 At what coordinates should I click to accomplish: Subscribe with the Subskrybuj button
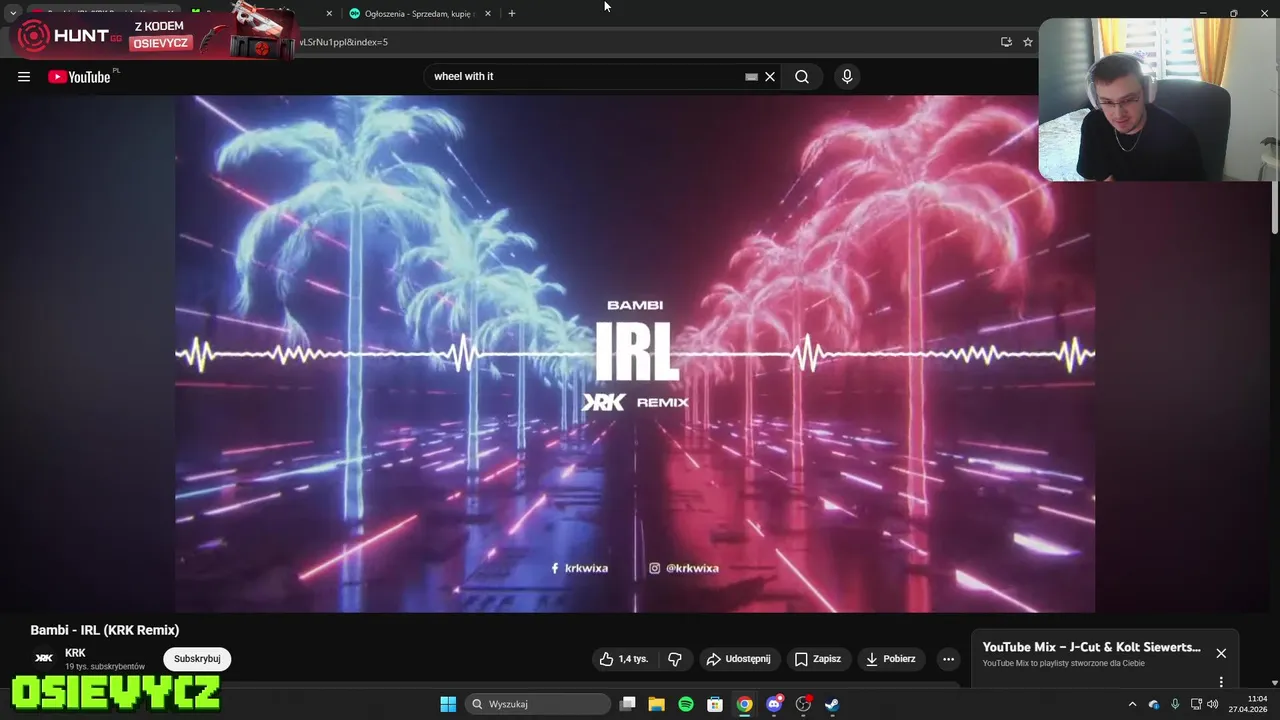pyautogui.click(x=197, y=659)
